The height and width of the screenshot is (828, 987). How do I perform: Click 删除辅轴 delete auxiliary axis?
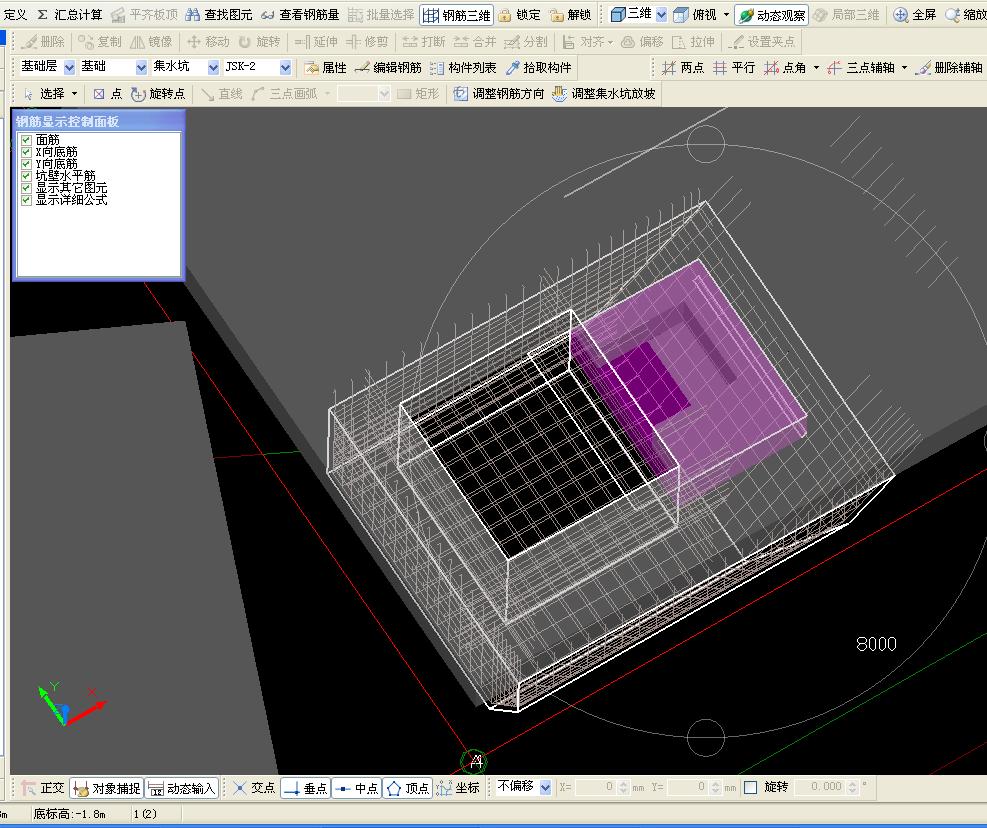[949, 67]
